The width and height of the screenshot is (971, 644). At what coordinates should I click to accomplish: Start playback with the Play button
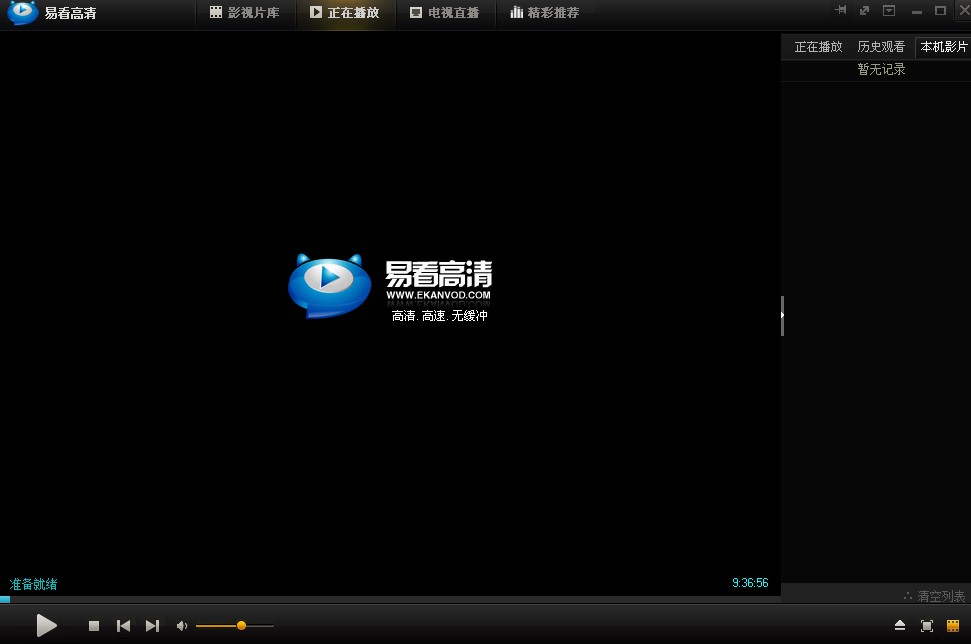coord(46,625)
